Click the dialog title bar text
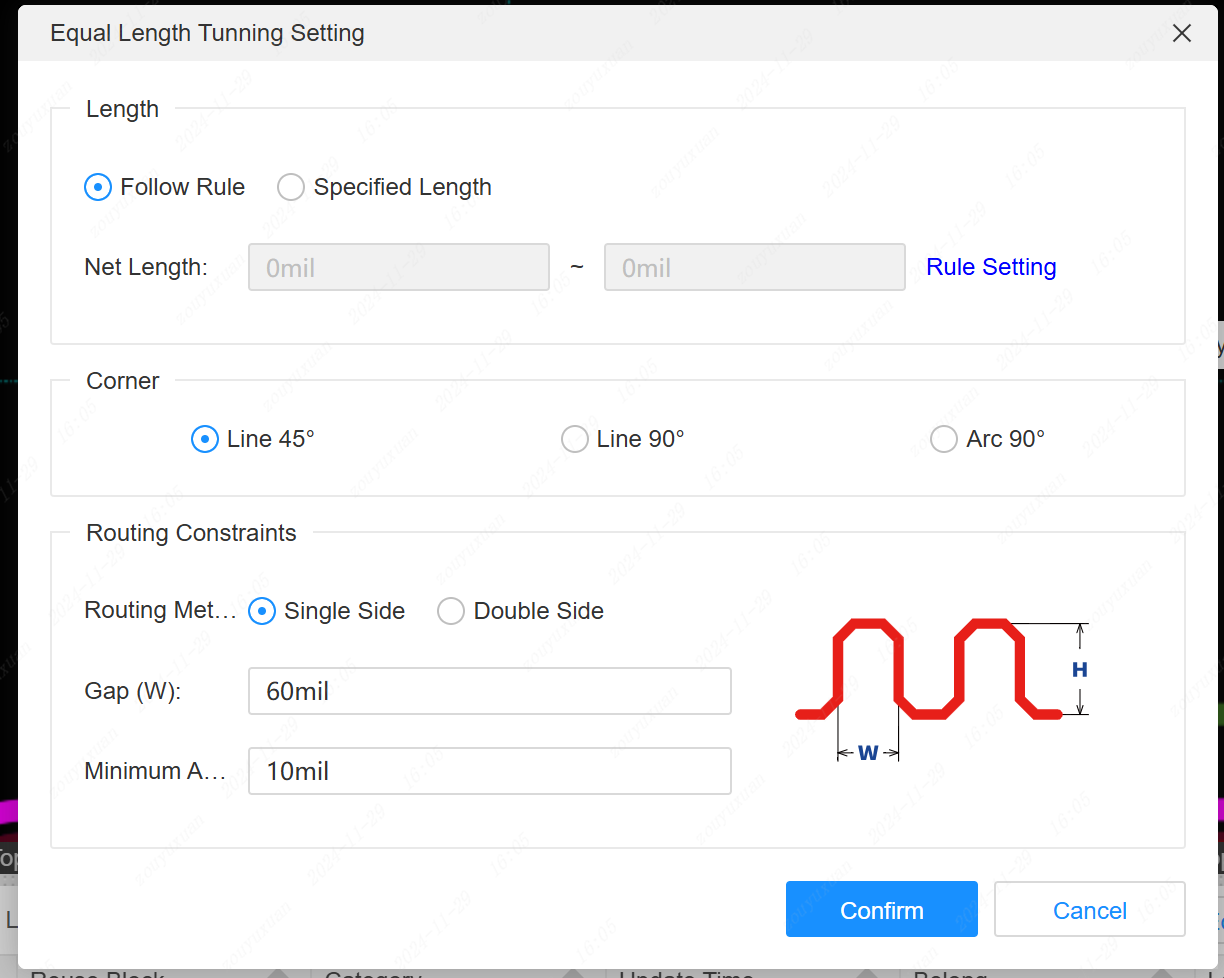This screenshot has width=1224, height=978. click(x=207, y=33)
